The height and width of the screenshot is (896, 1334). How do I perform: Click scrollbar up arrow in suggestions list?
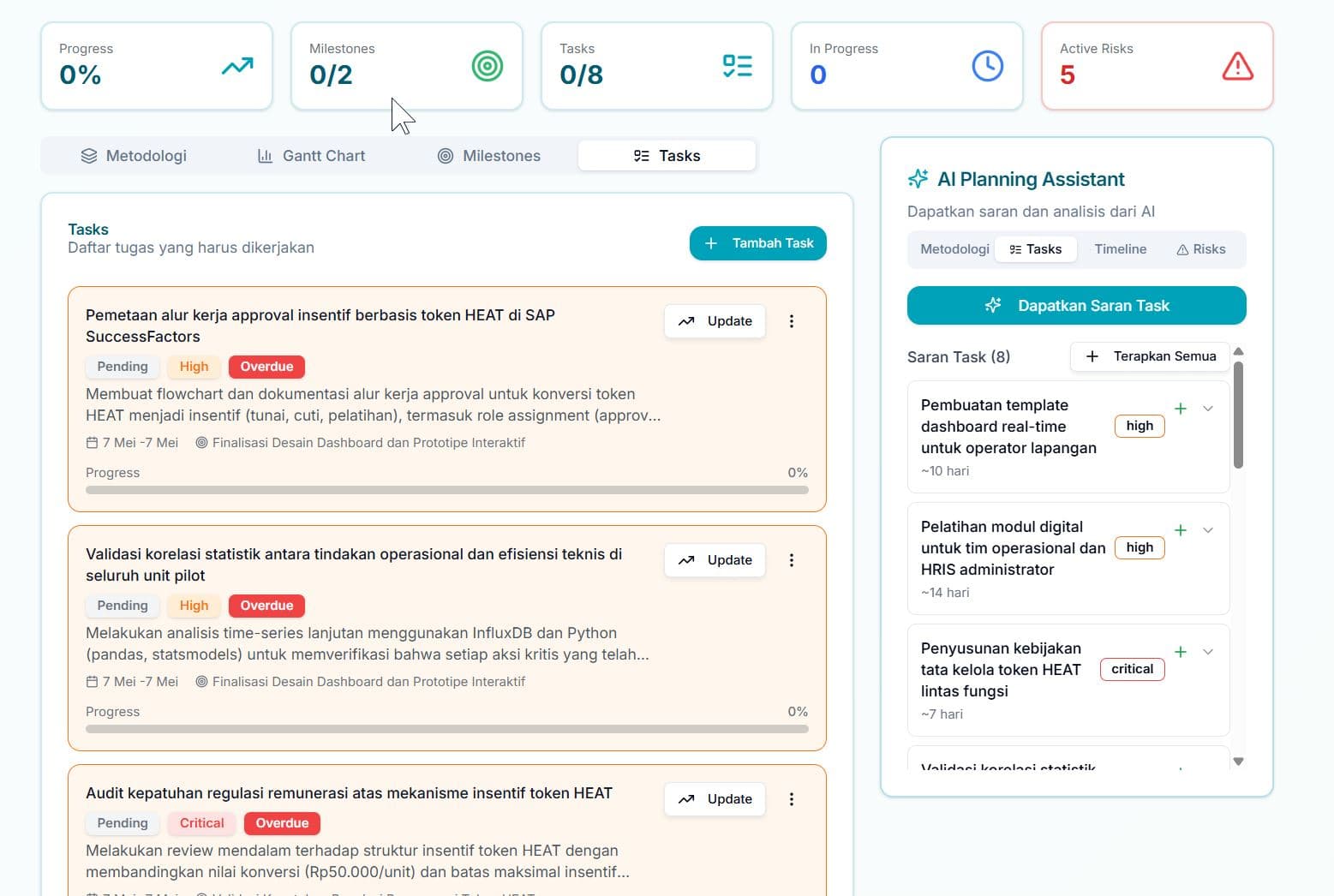click(1238, 351)
